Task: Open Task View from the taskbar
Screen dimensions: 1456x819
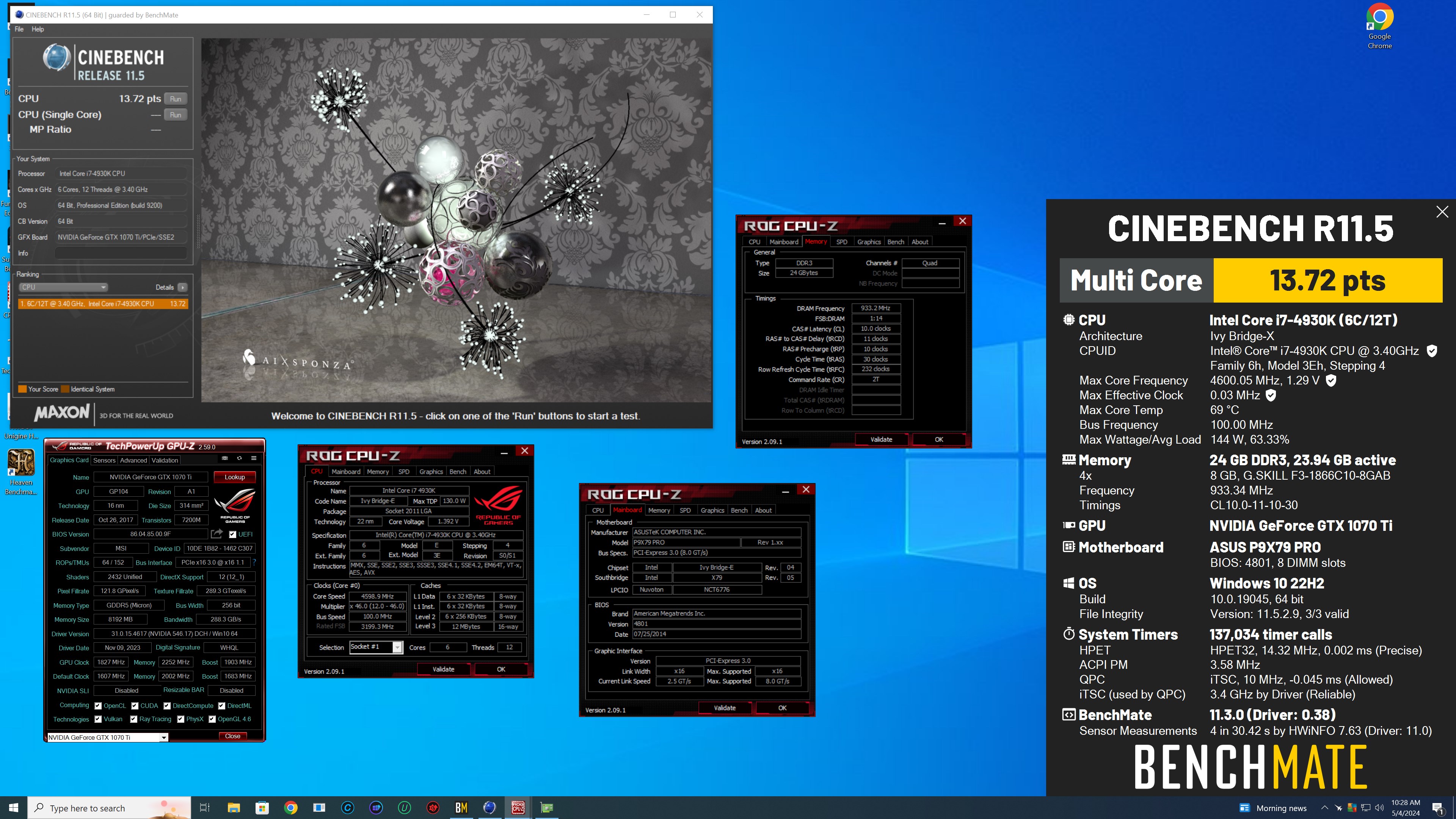Action: pyautogui.click(x=205, y=808)
